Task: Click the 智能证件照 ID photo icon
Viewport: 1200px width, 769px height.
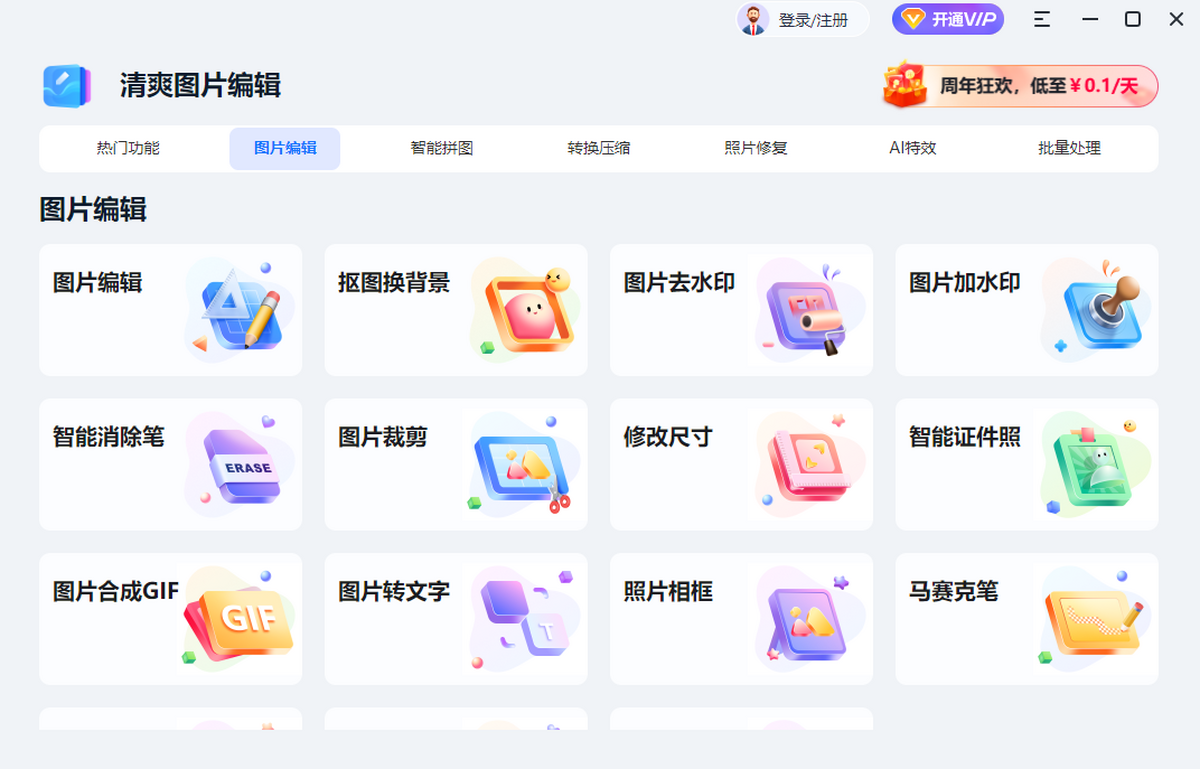Action: (1095, 464)
